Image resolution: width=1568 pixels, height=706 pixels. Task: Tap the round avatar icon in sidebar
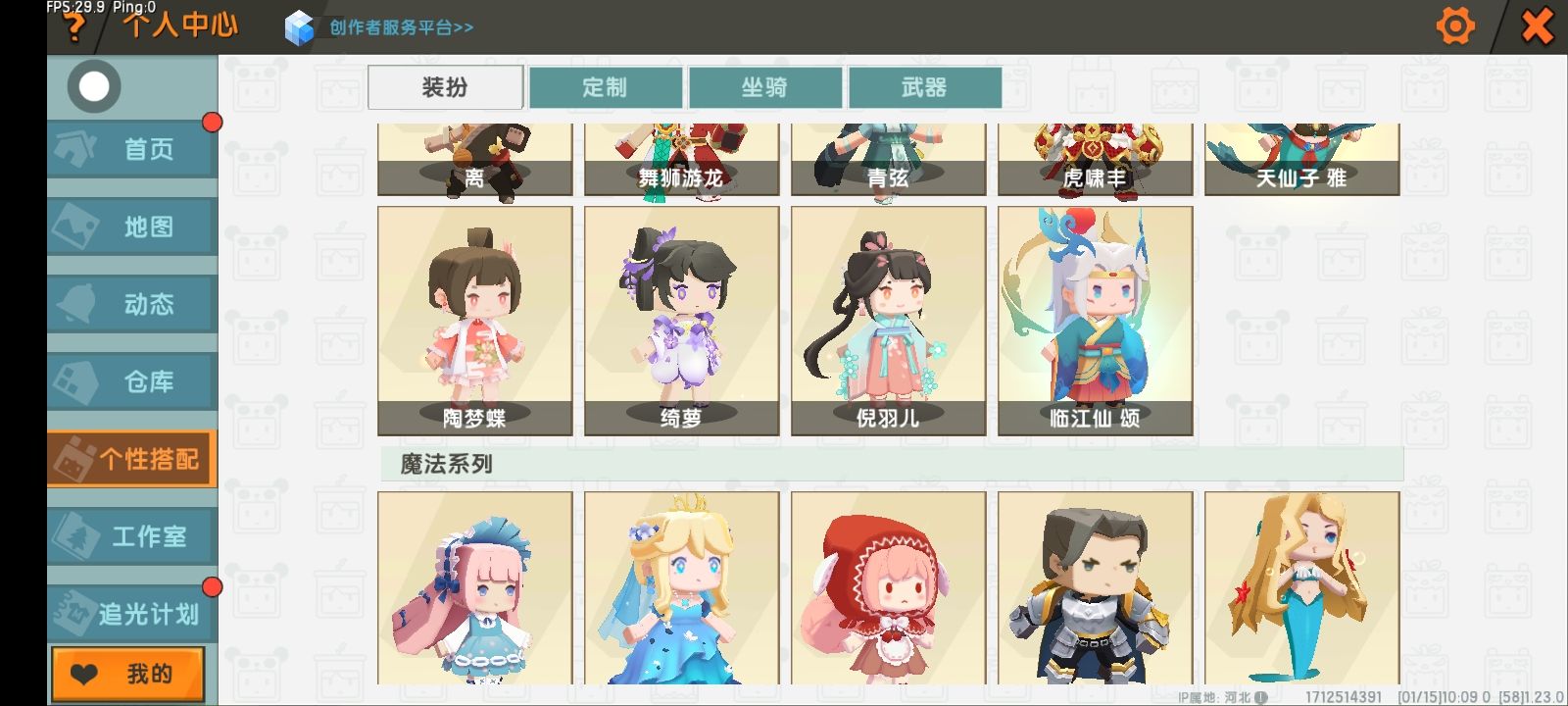94,86
